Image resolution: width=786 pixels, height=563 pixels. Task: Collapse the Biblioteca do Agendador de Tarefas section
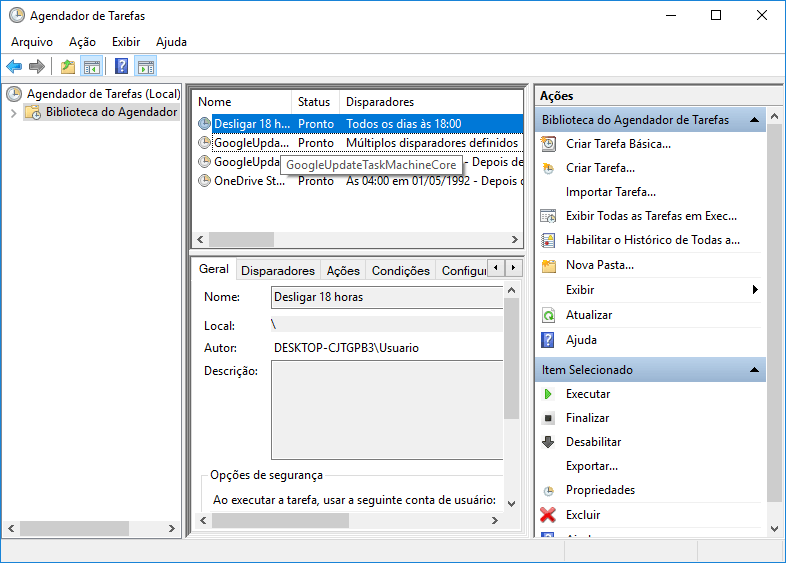click(754, 120)
